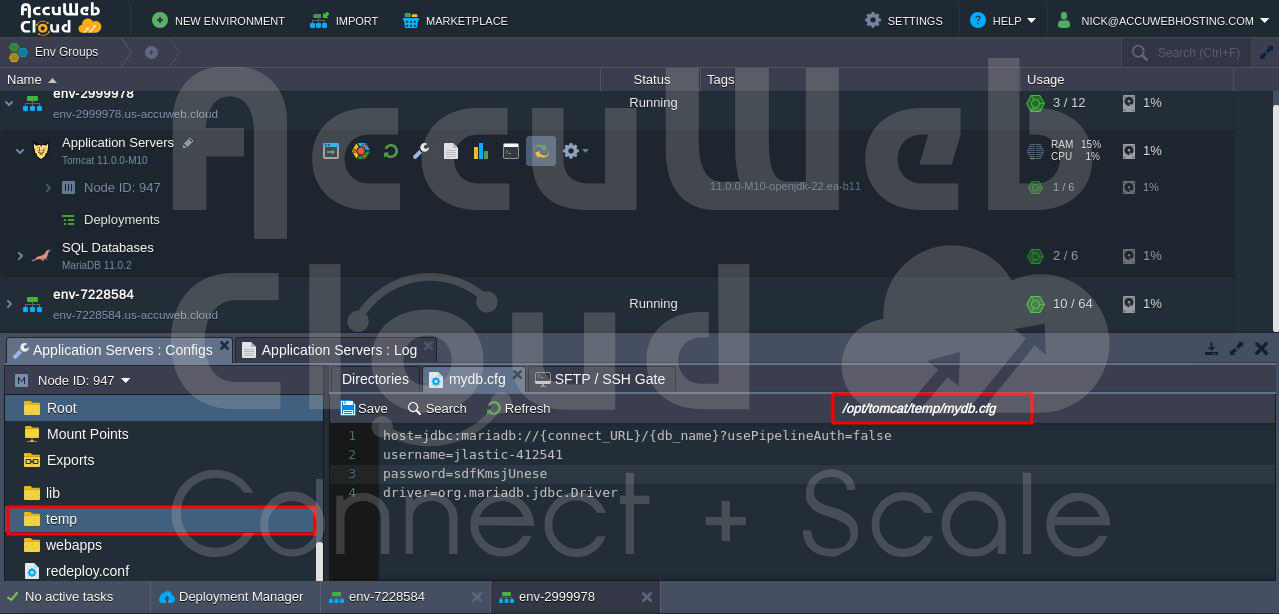Screen dimensions: 1279x614
Task: Expand the SQL Databases layer
Action: pos(20,256)
